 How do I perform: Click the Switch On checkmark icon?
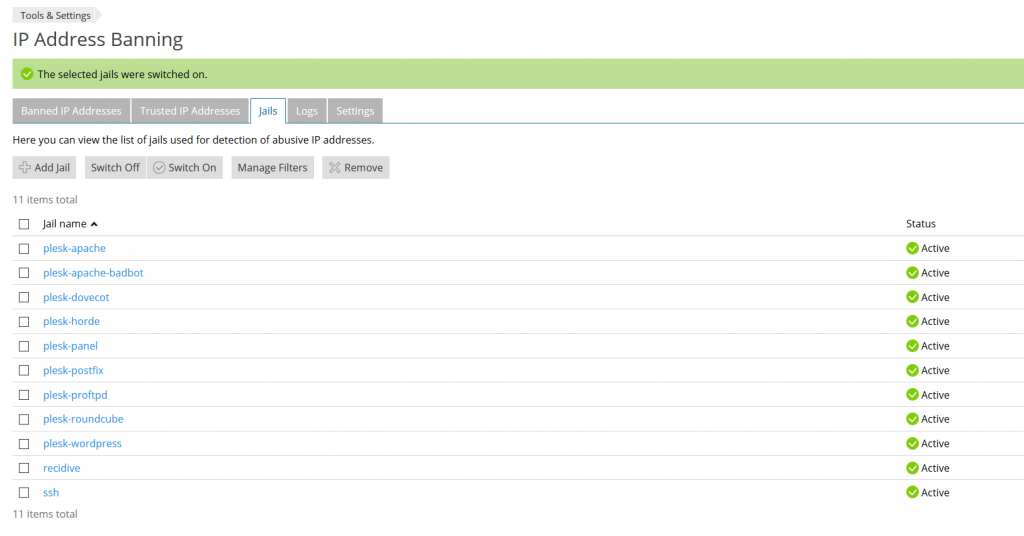pos(159,168)
